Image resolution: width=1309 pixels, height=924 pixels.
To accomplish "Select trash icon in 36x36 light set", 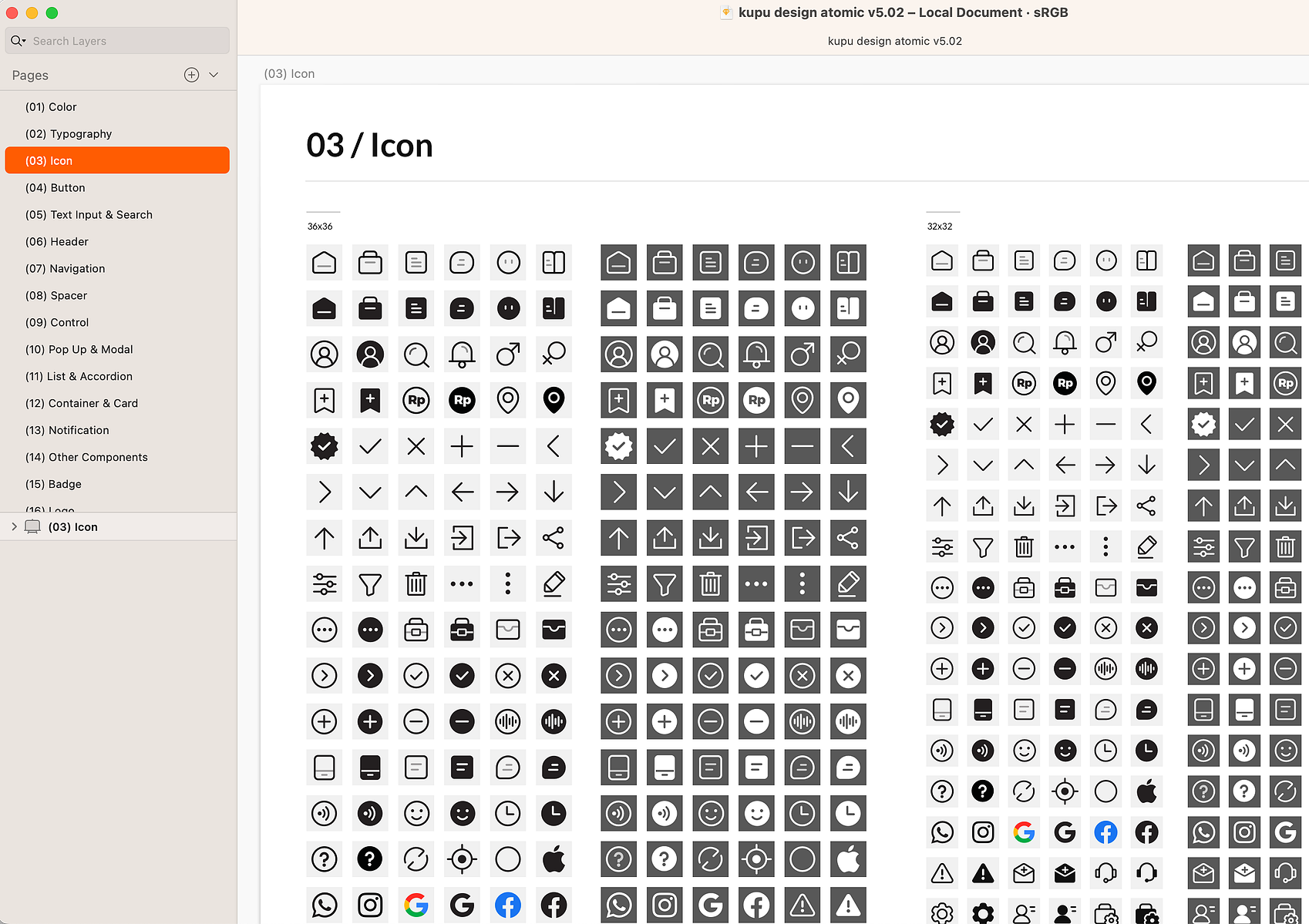I will point(416,583).
